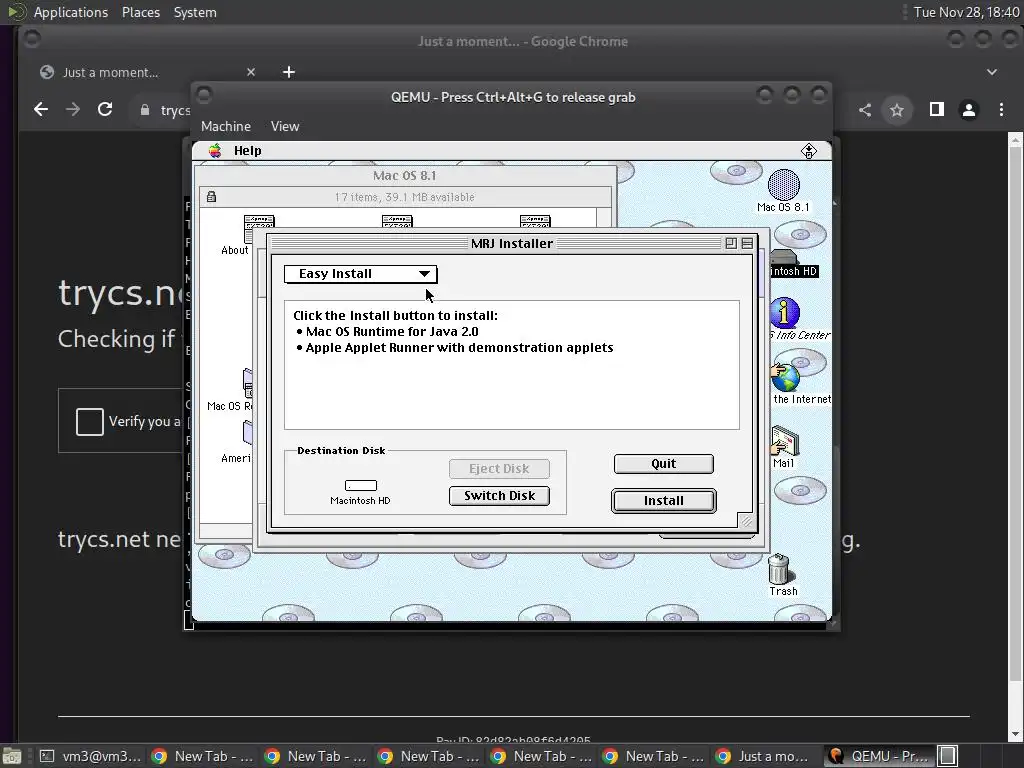Click the Chrome forward arrow

(x=72, y=109)
